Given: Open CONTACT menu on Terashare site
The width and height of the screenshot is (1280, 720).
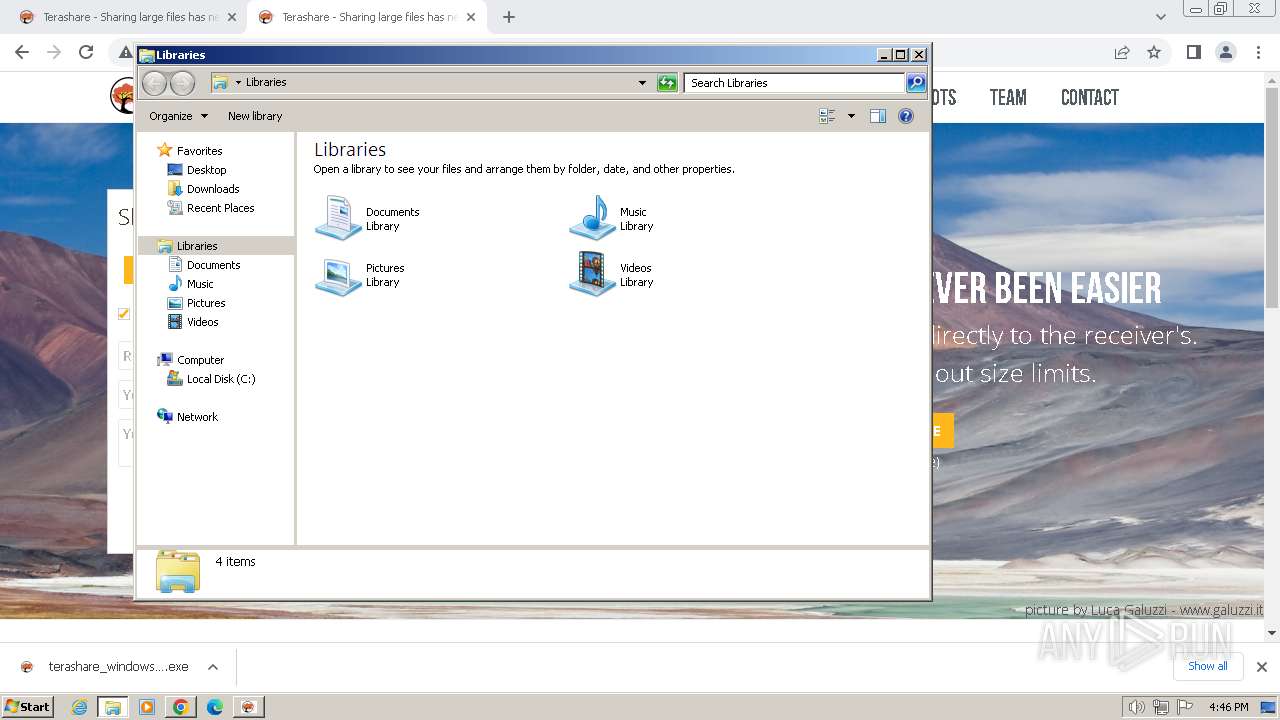Looking at the screenshot, I should pos(1089,97).
